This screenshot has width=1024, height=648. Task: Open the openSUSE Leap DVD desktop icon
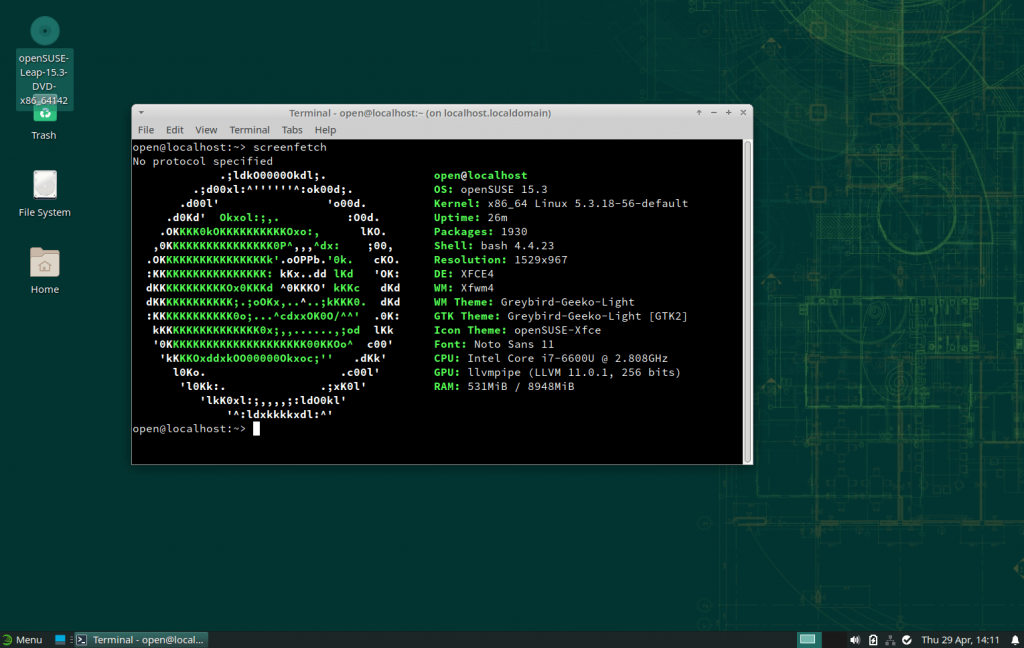point(44,32)
